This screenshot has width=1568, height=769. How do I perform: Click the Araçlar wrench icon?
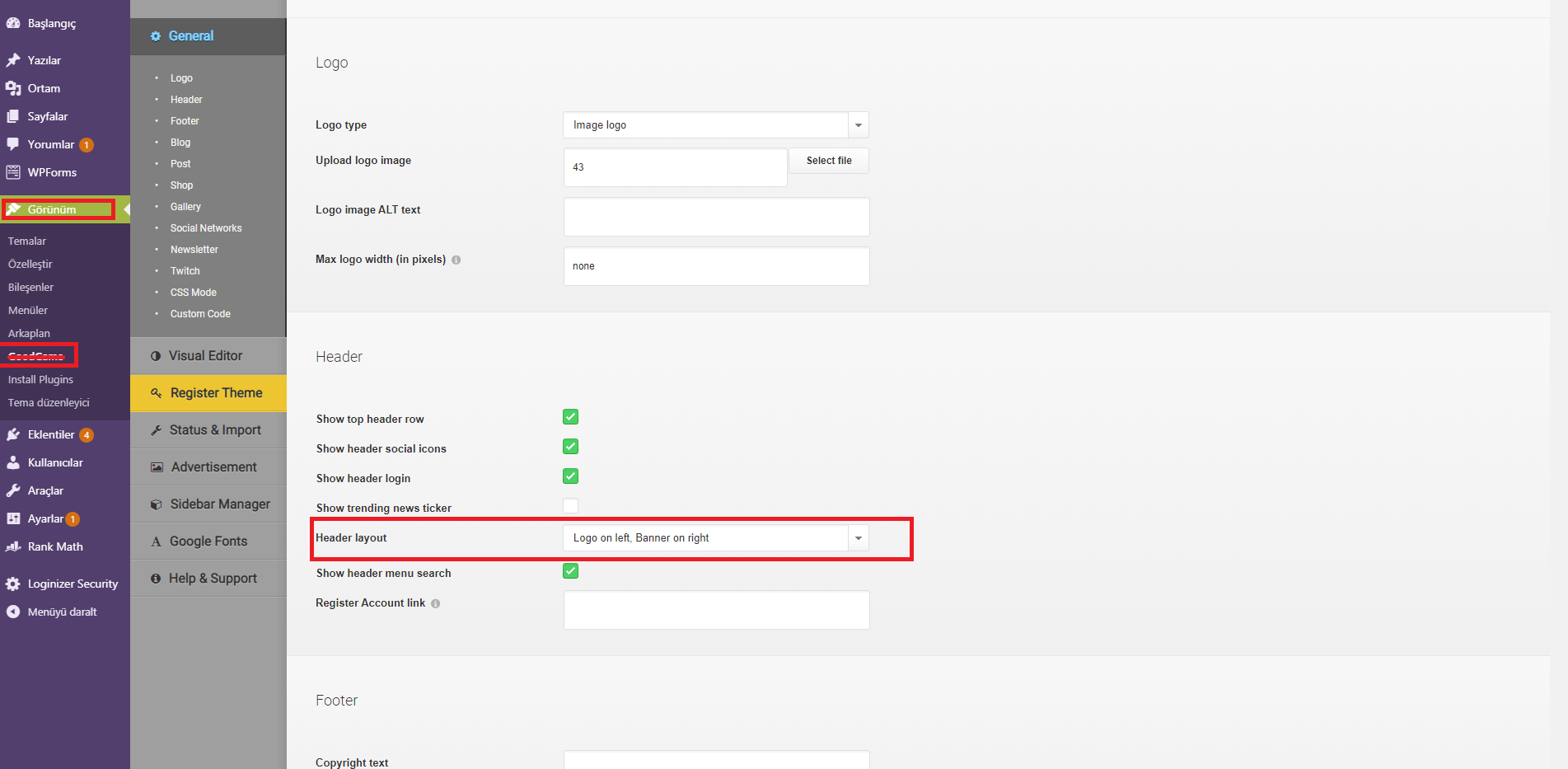(13, 490)
